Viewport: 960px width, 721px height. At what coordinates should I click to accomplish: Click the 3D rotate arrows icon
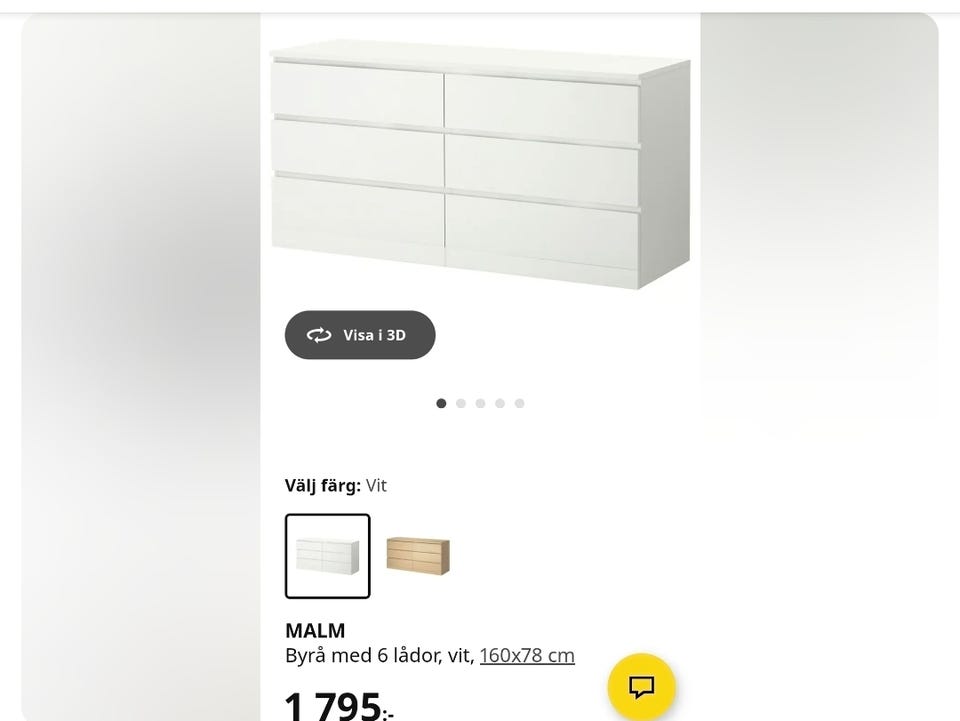pos(319,335)
